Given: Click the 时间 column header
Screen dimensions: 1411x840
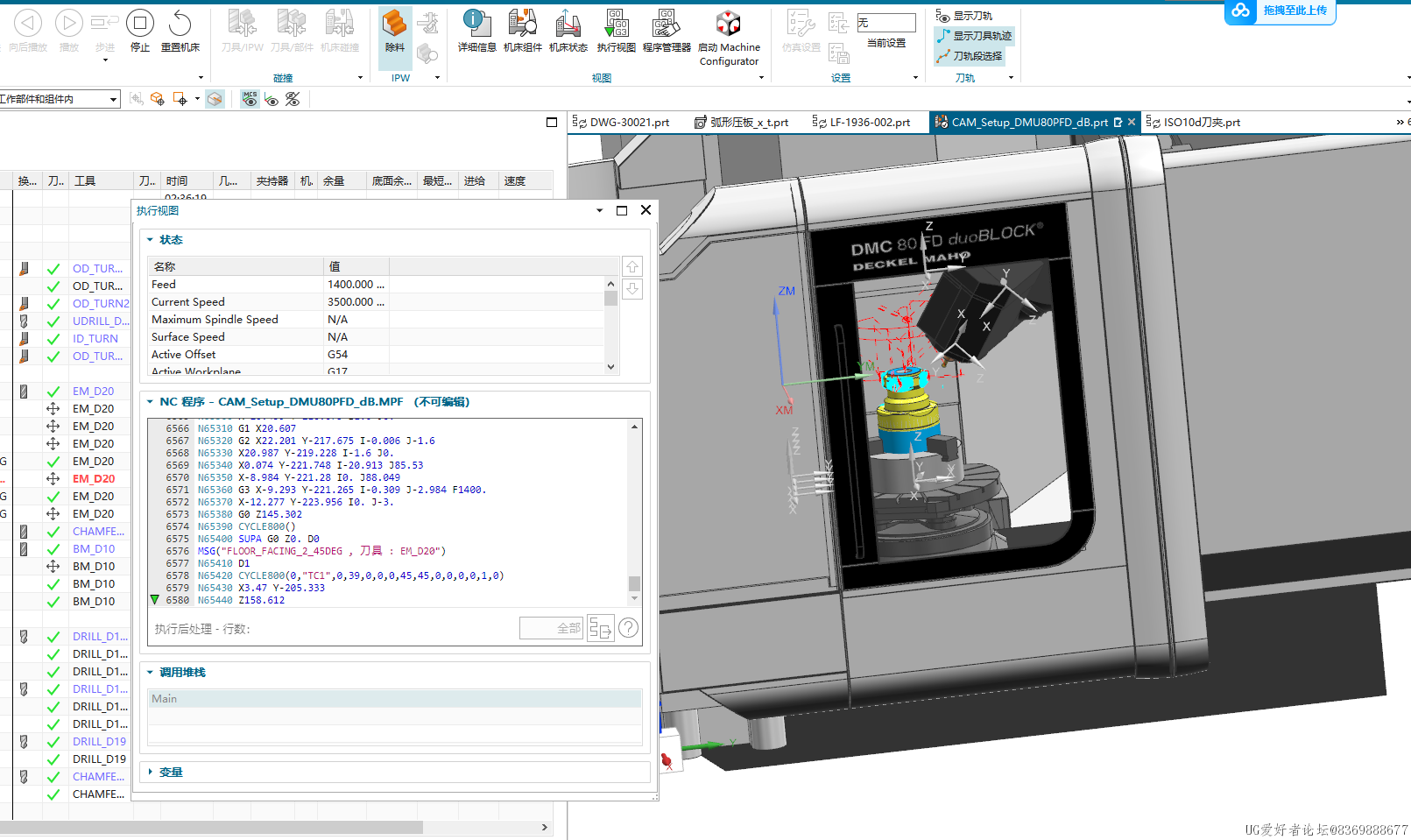Looking at the screenshot, I should [x=187, y=181].
